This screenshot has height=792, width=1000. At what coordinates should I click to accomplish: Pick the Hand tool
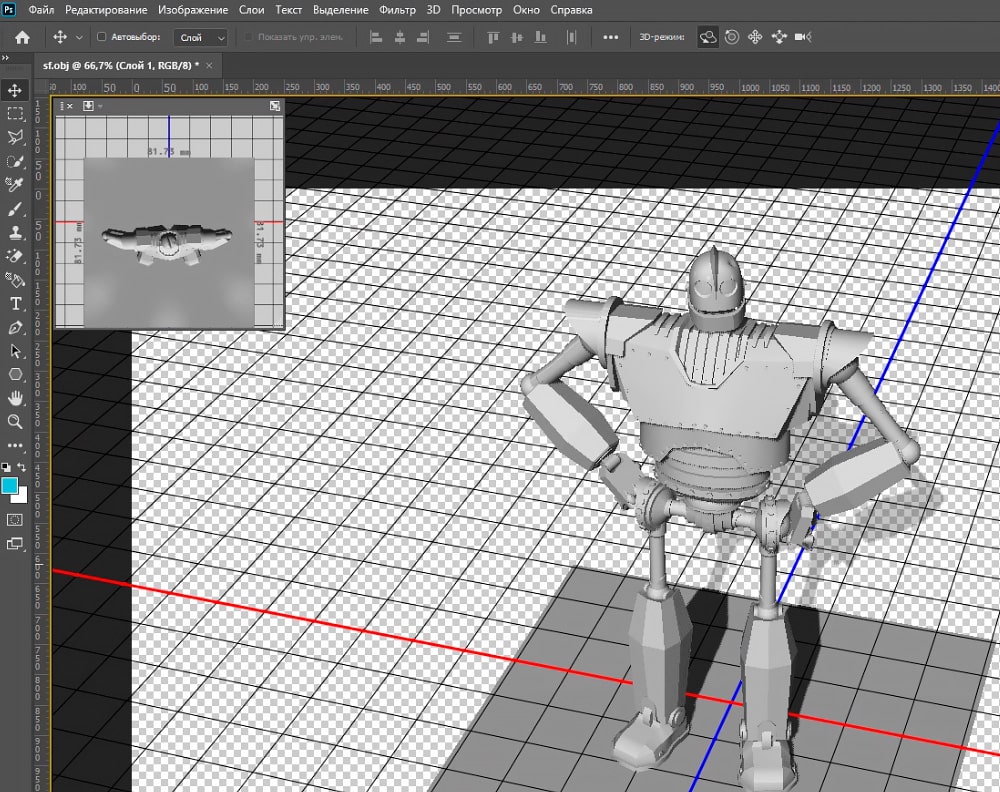click(15, 398)
